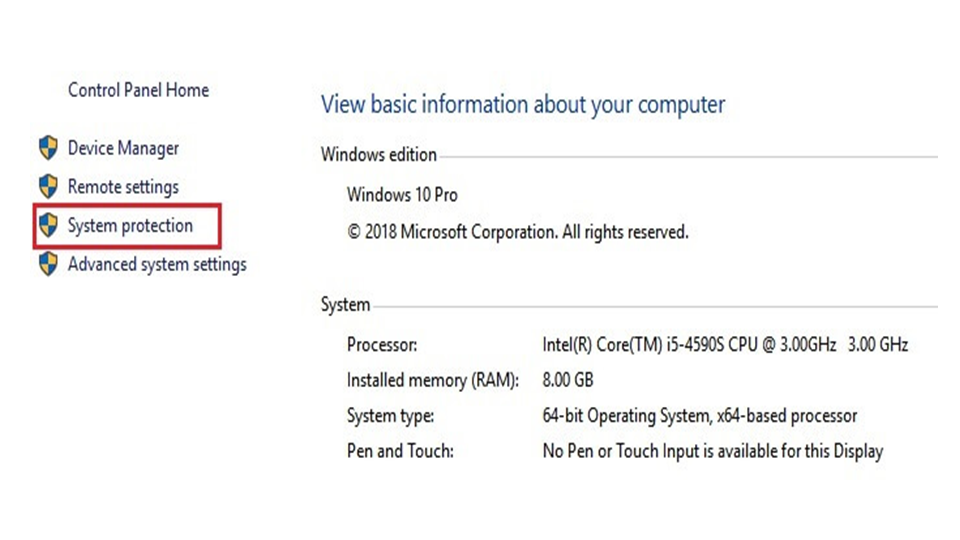Screen dimensions: 960x540
Task: Click the System section header
Action: 345,305
